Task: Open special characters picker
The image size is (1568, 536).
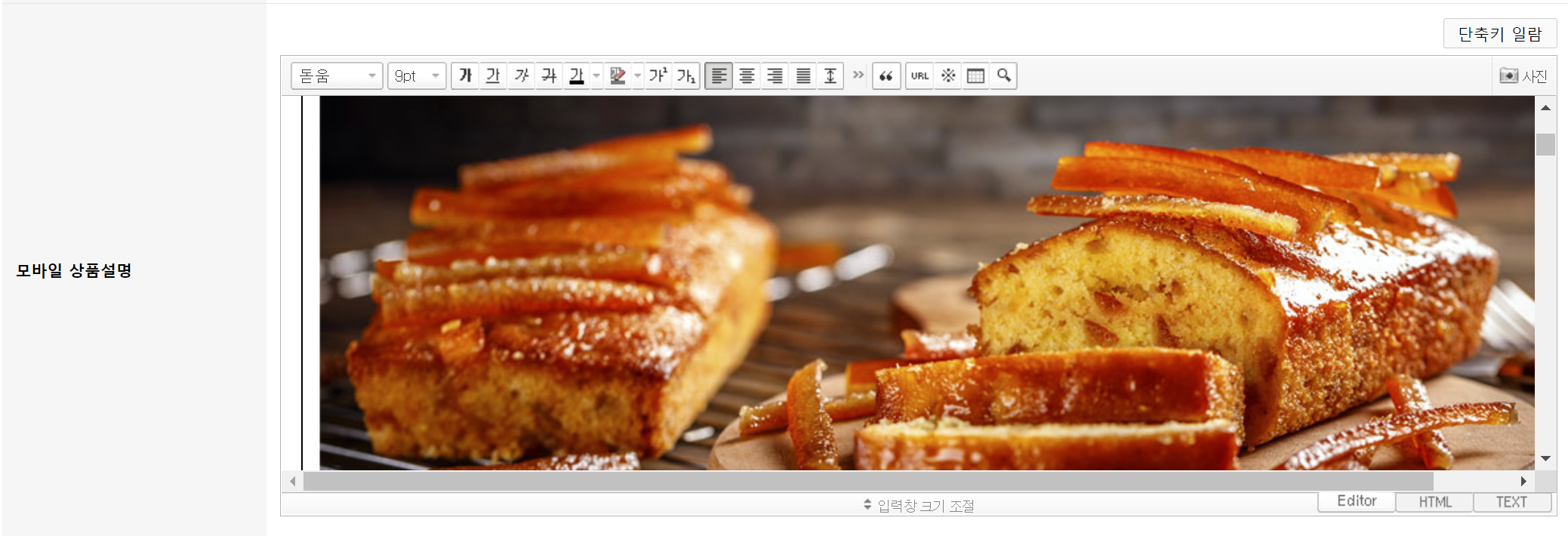Action: coord(948,75)
